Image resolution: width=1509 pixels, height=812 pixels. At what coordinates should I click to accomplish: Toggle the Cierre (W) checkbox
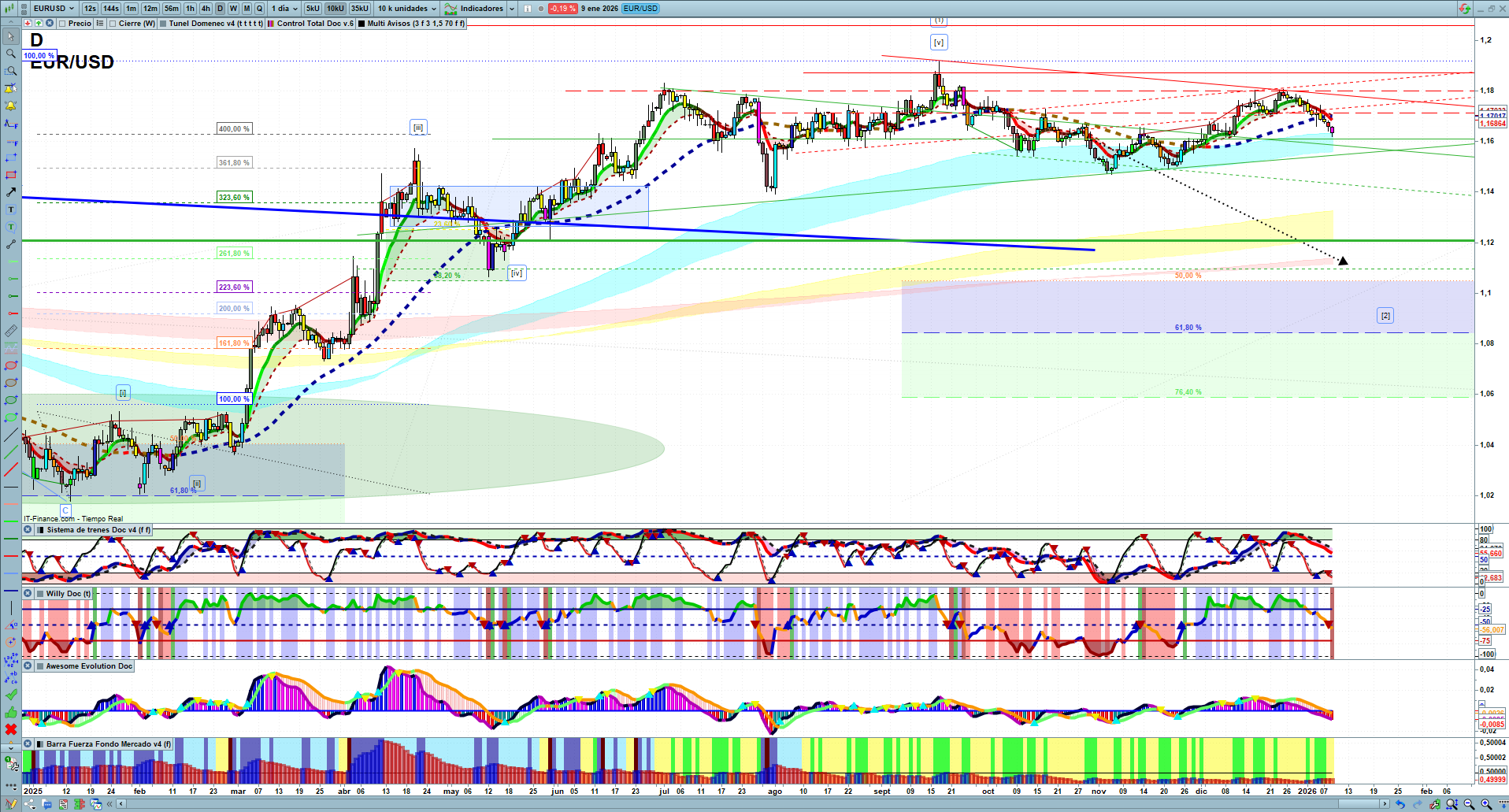click(113, 24)
